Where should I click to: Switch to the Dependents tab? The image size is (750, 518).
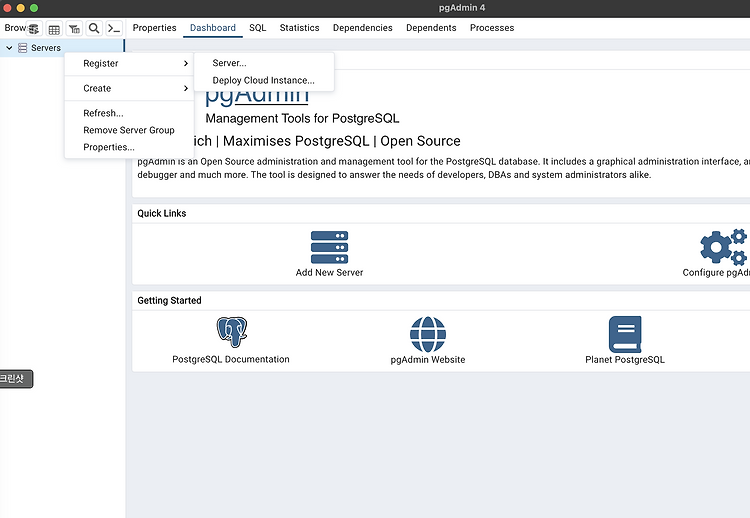click(x=431, y=28)
